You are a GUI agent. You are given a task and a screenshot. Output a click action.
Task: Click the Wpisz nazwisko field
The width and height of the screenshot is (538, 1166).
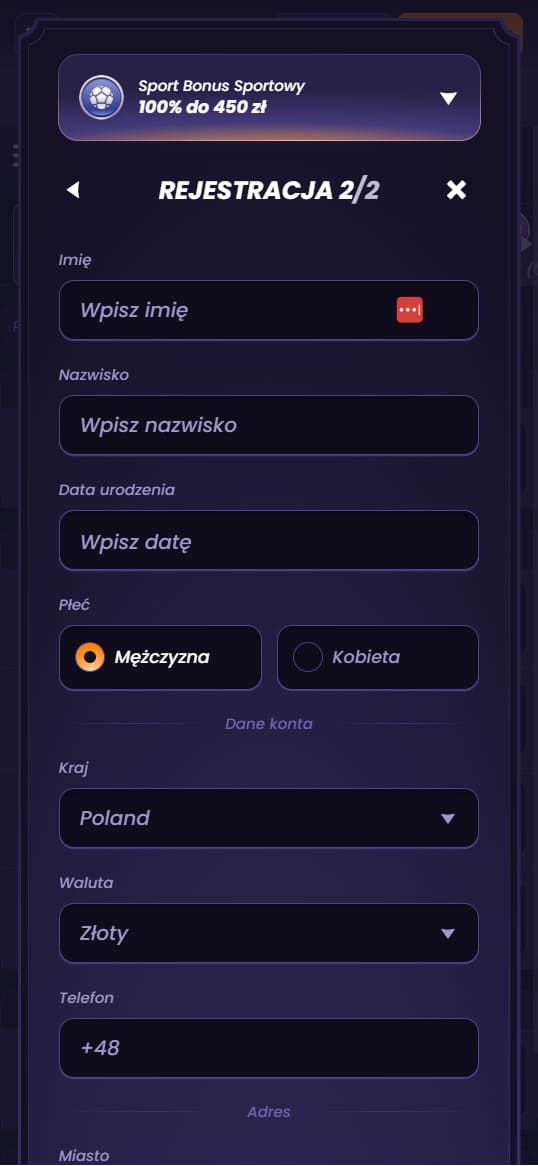tap(269, 425)
